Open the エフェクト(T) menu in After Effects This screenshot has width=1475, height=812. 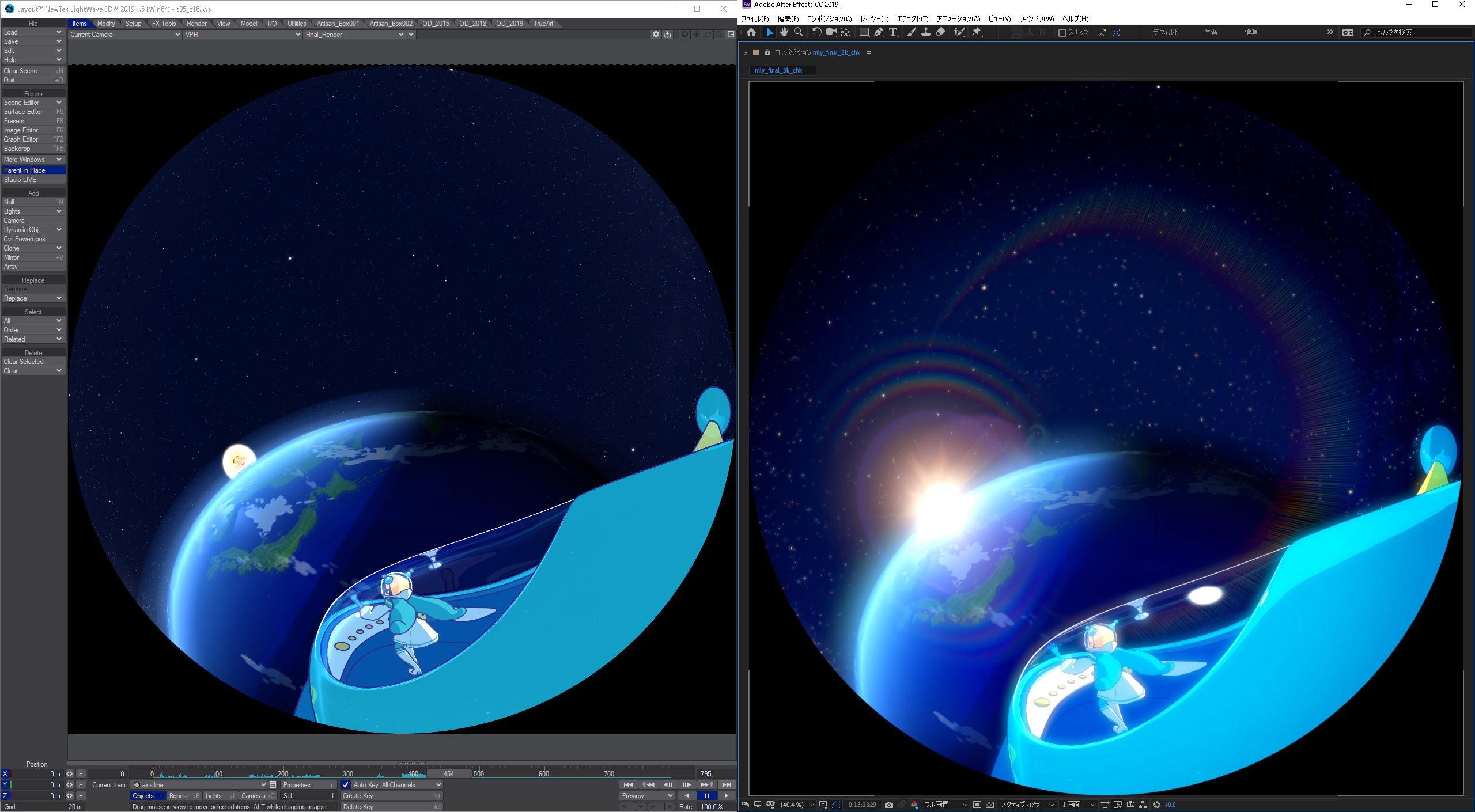(x=913, y=18)
